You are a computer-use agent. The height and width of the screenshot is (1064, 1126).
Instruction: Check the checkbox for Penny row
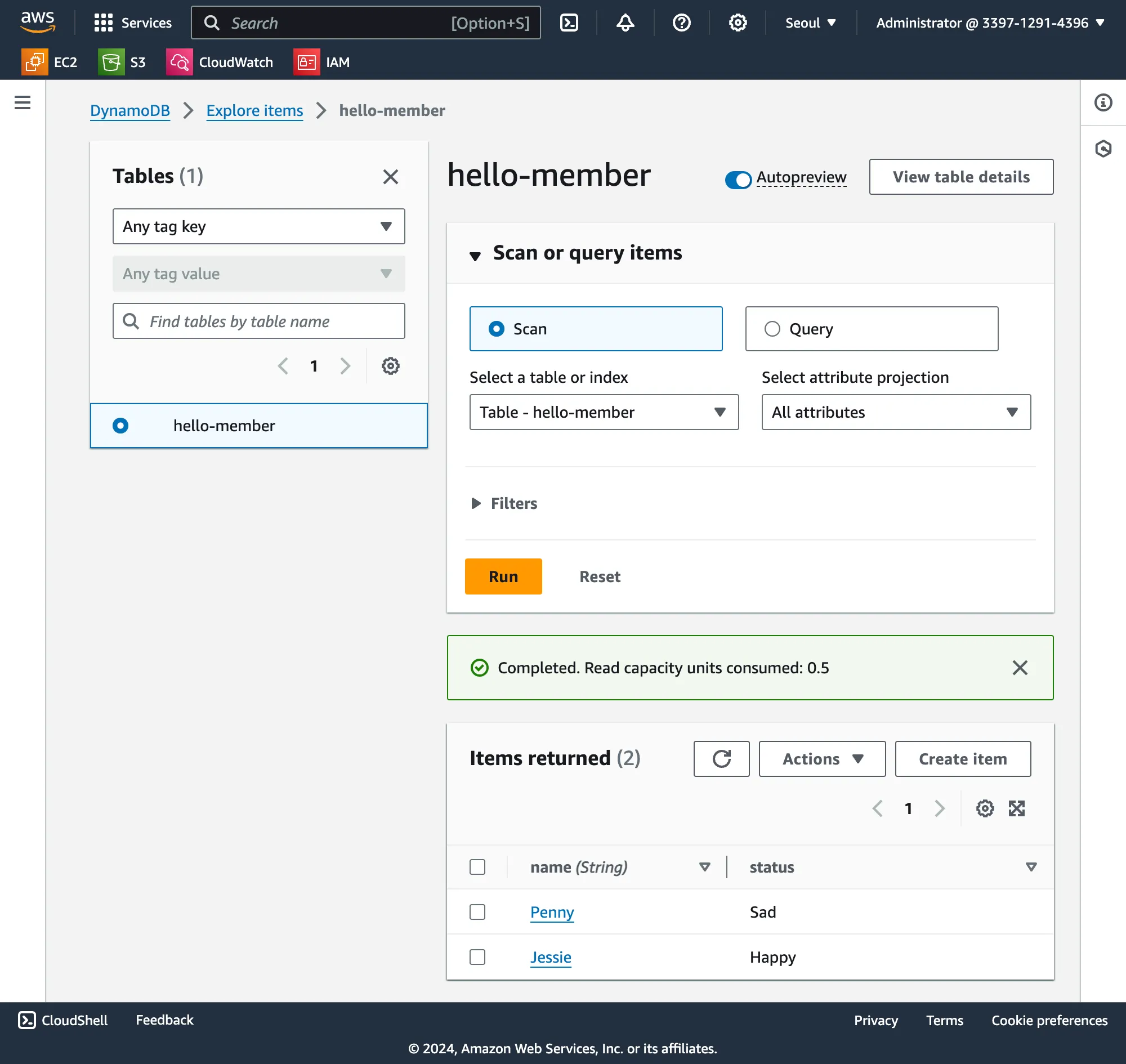click(477, 911)
